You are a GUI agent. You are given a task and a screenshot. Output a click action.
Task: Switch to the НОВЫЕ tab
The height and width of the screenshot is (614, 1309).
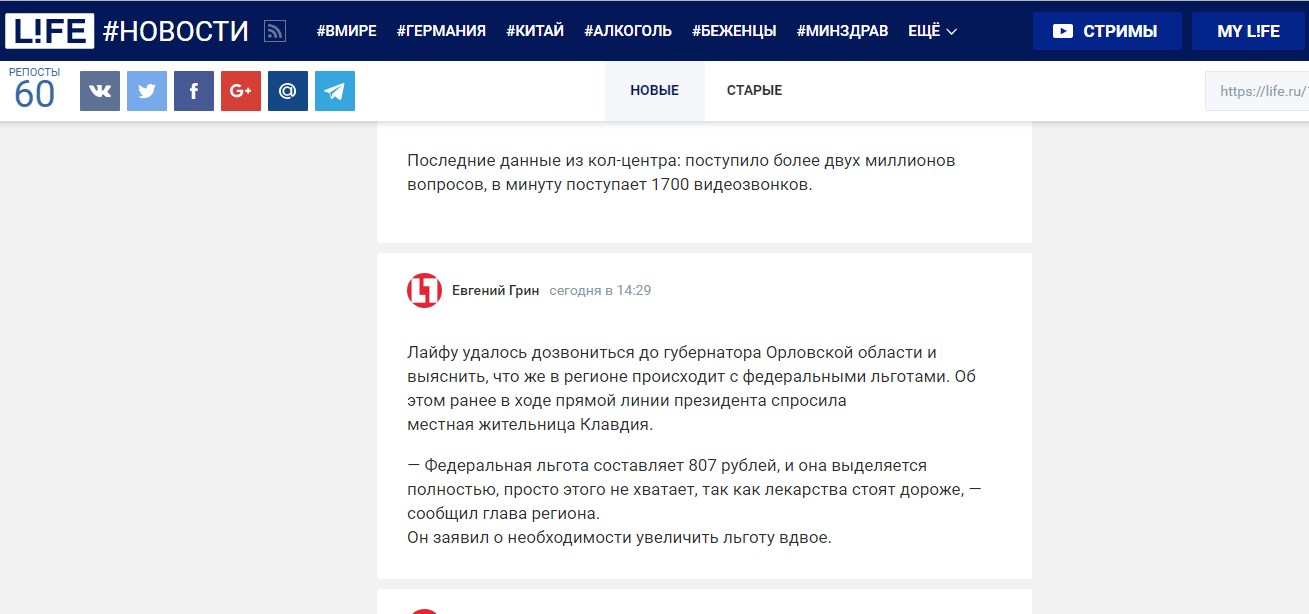[654, 91]
